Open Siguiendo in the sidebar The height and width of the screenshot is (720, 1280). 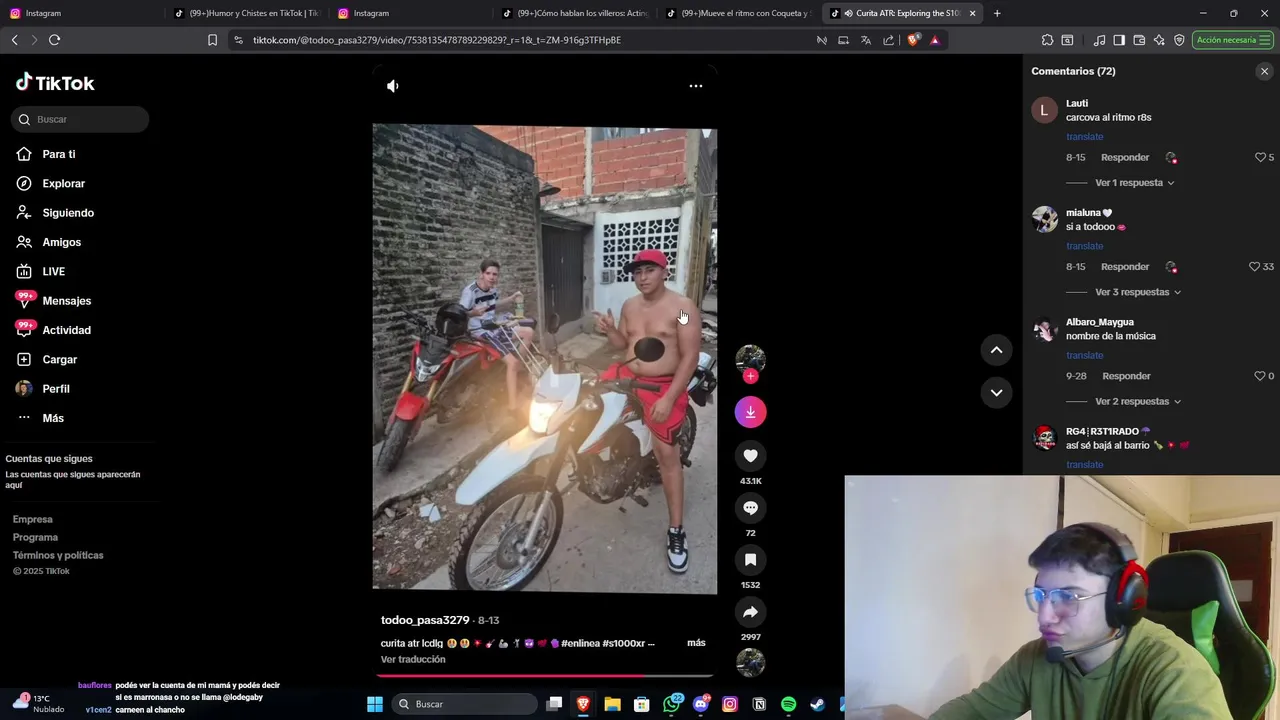68,213
